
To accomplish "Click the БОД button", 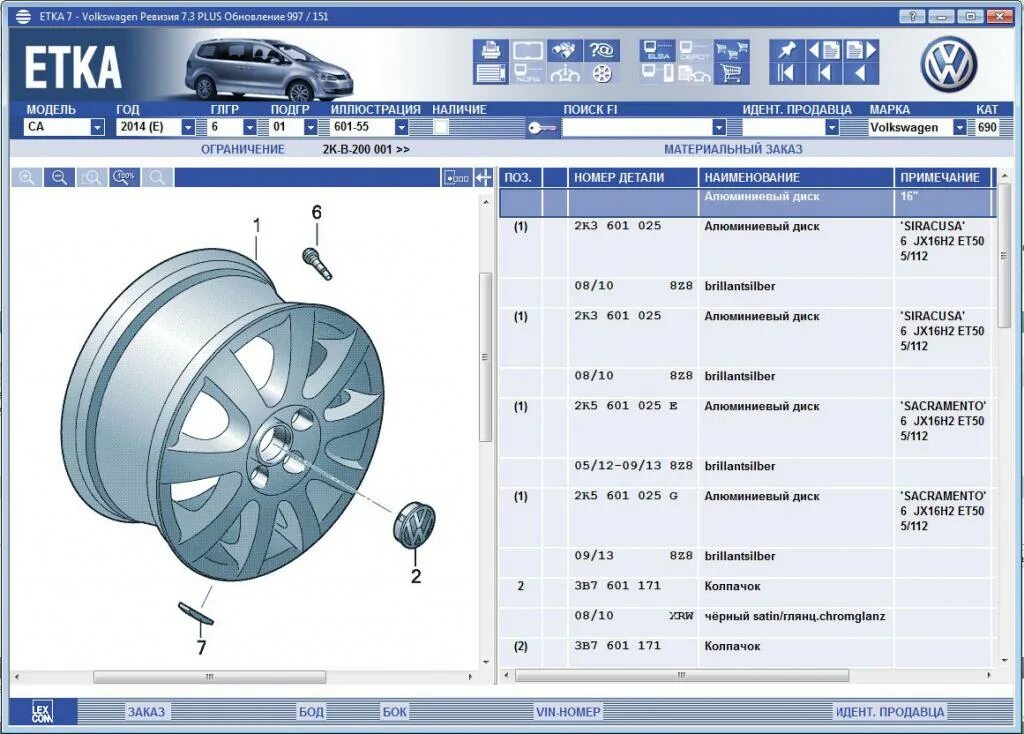I will click(x=312, y=712).
